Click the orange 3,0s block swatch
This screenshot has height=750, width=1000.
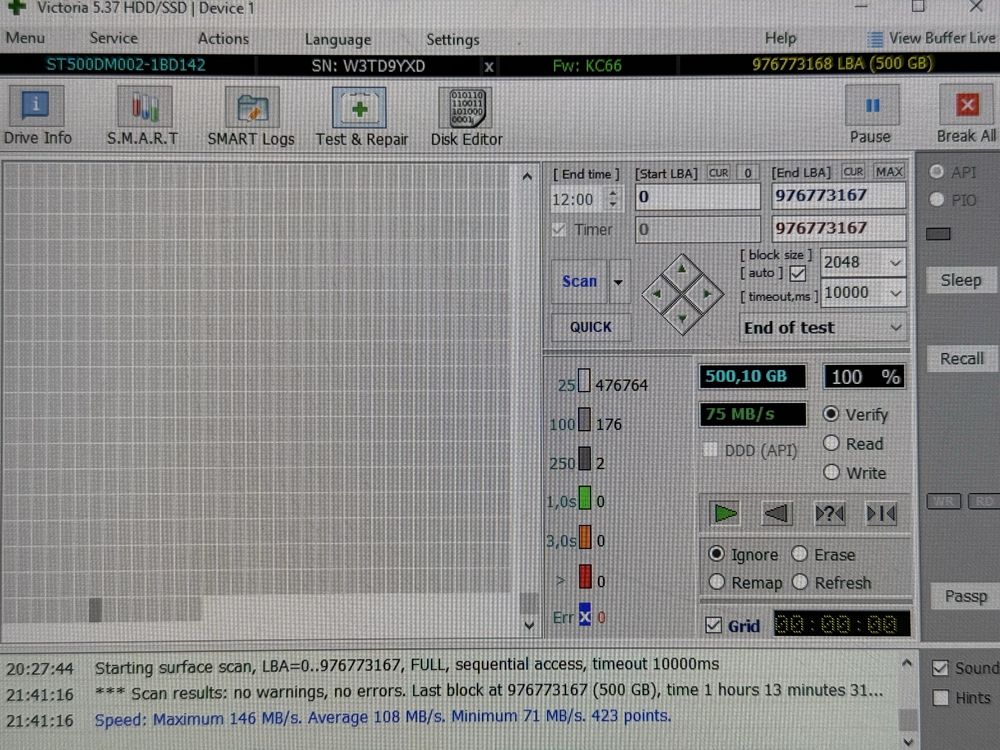coord(585,537)
